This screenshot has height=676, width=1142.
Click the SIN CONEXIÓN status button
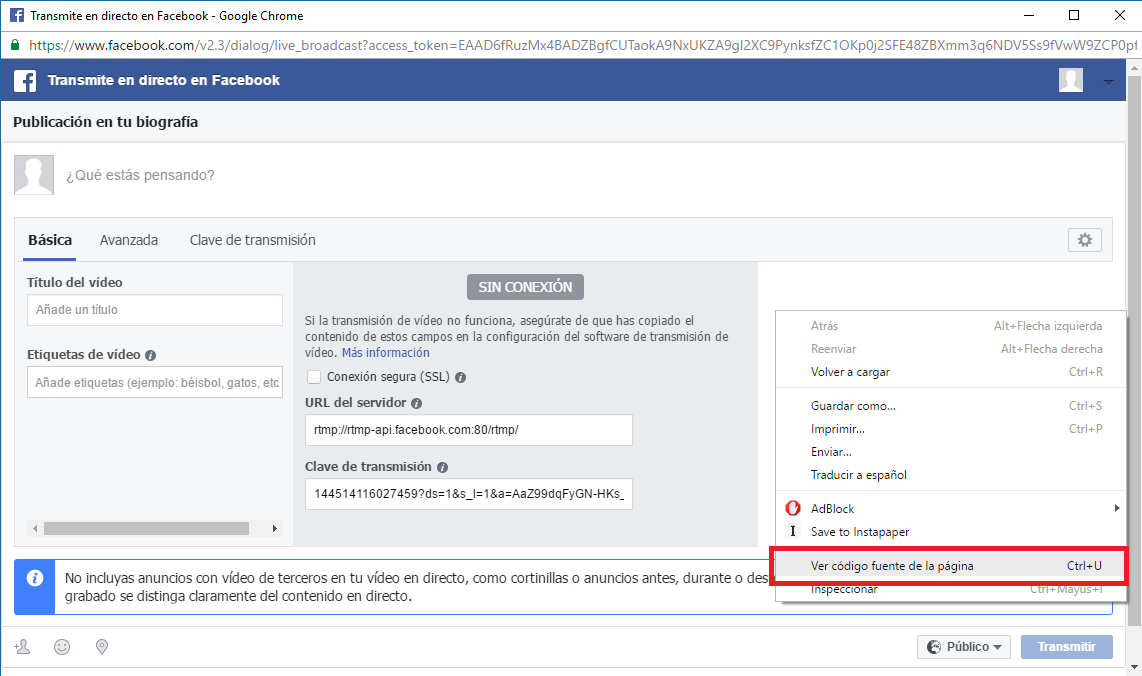click(x=525, y=287)
